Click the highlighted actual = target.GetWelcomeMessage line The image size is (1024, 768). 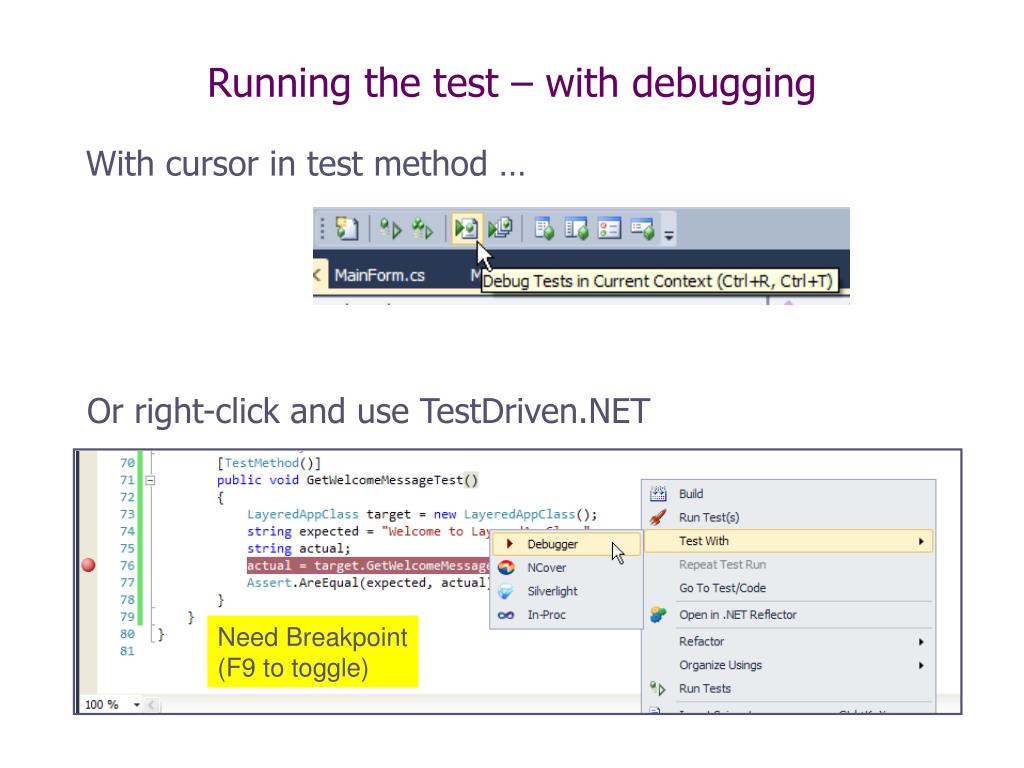pos(368,566)
